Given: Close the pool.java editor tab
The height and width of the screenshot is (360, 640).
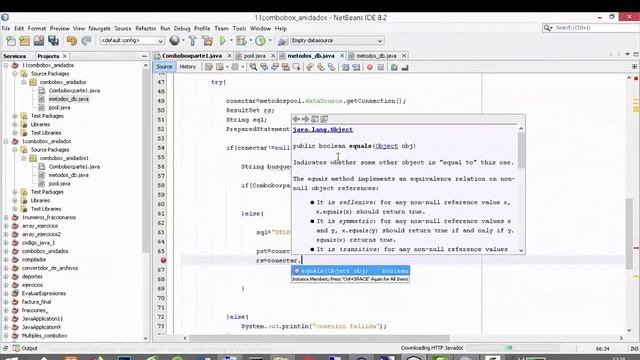Looking at the screenshot, I should [x=273, y=56].
